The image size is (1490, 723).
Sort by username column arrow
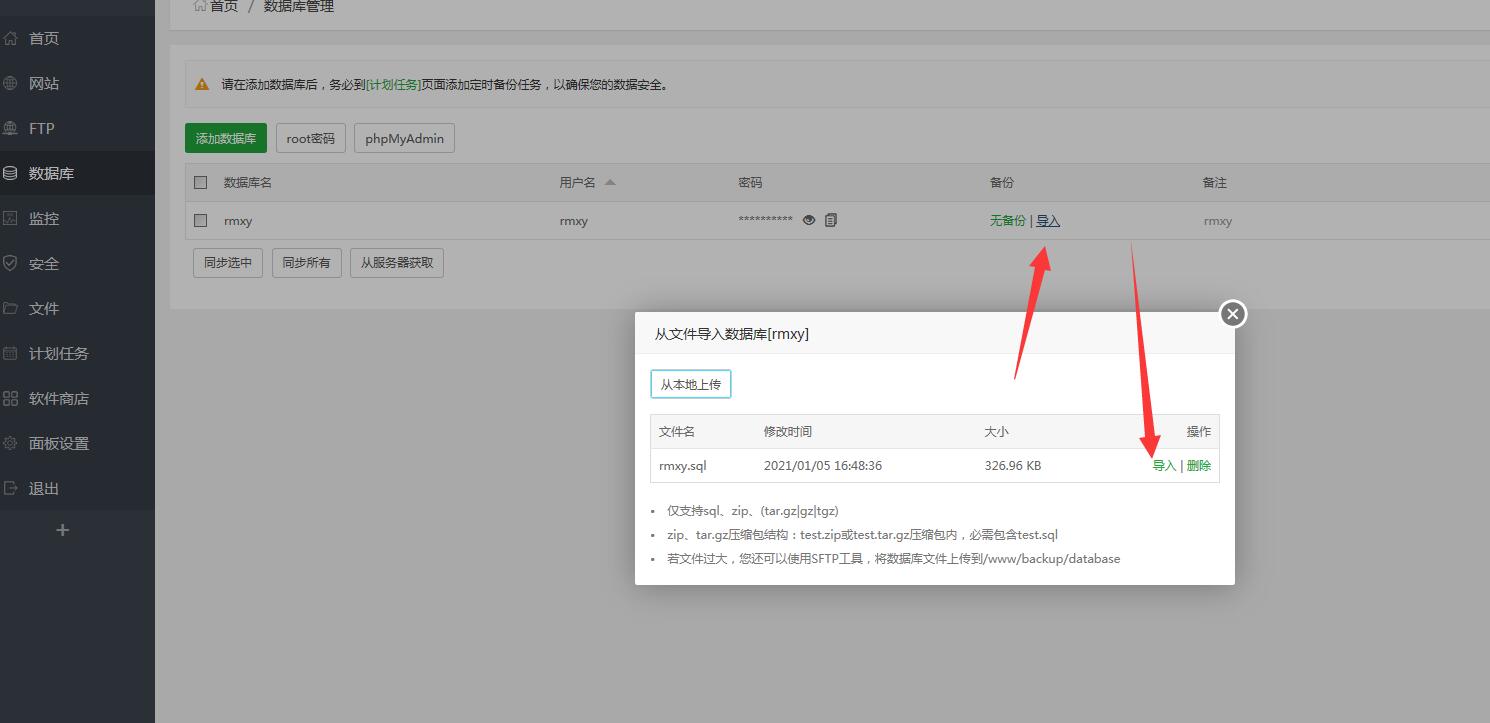610,182
